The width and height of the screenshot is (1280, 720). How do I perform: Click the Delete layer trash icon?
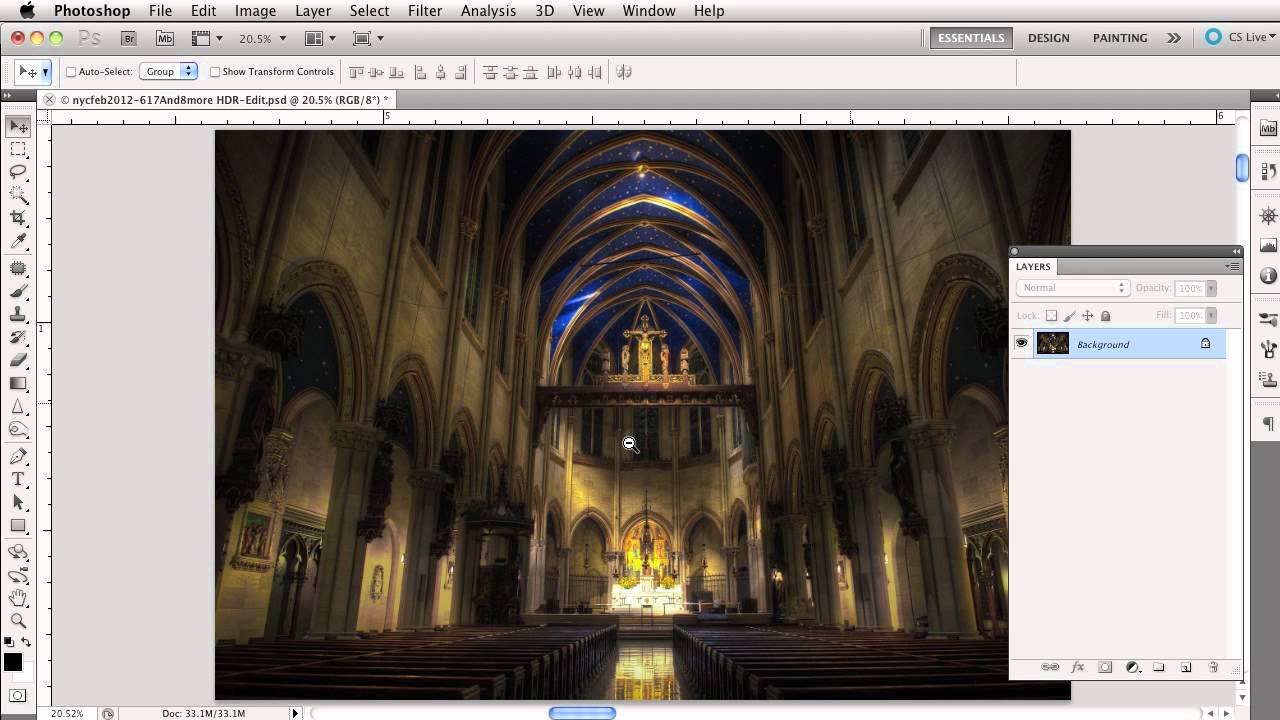click(x=1213, y=667)
